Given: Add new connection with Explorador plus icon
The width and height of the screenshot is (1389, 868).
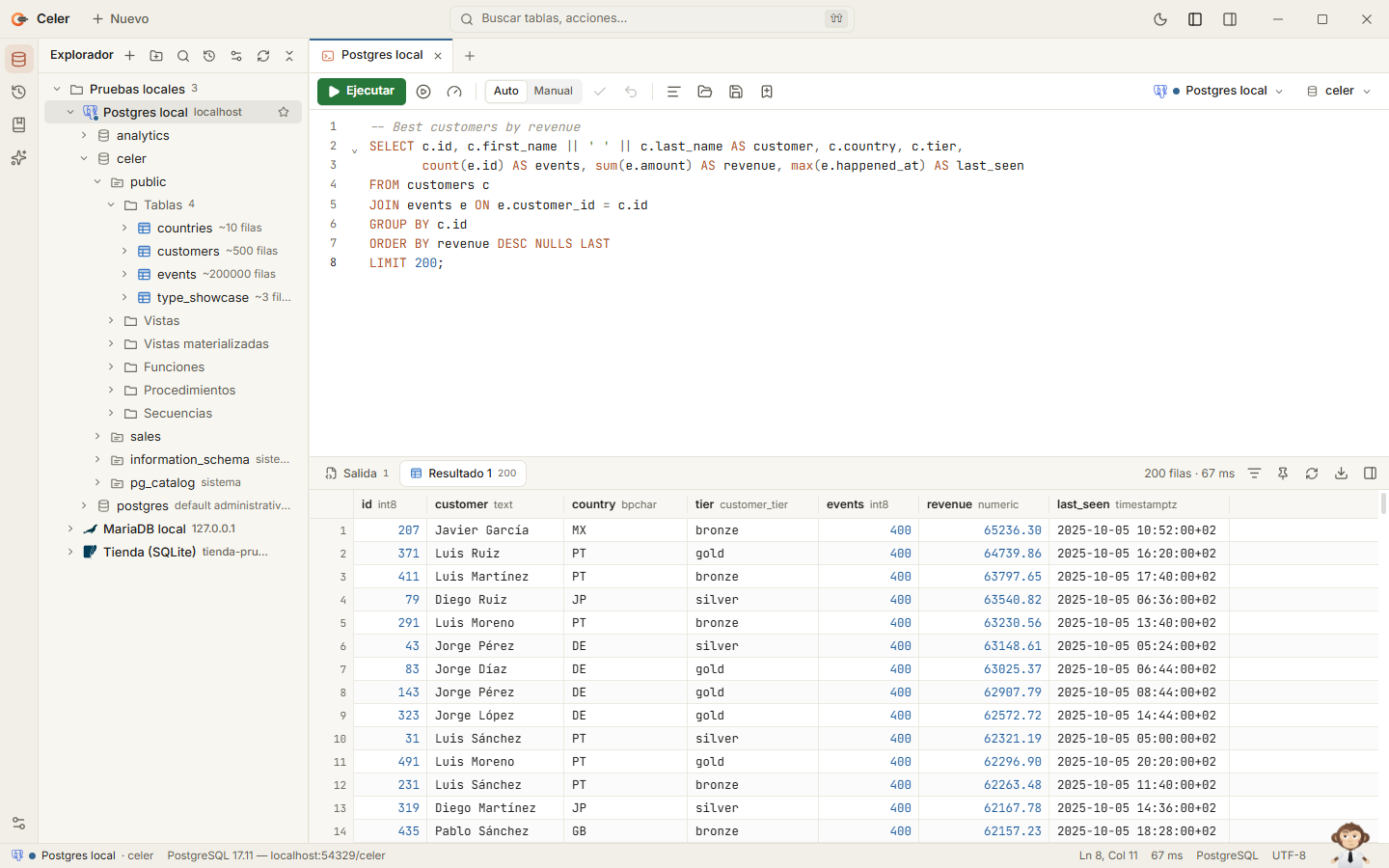Looking at the screenshot, I should pos(129,56).
